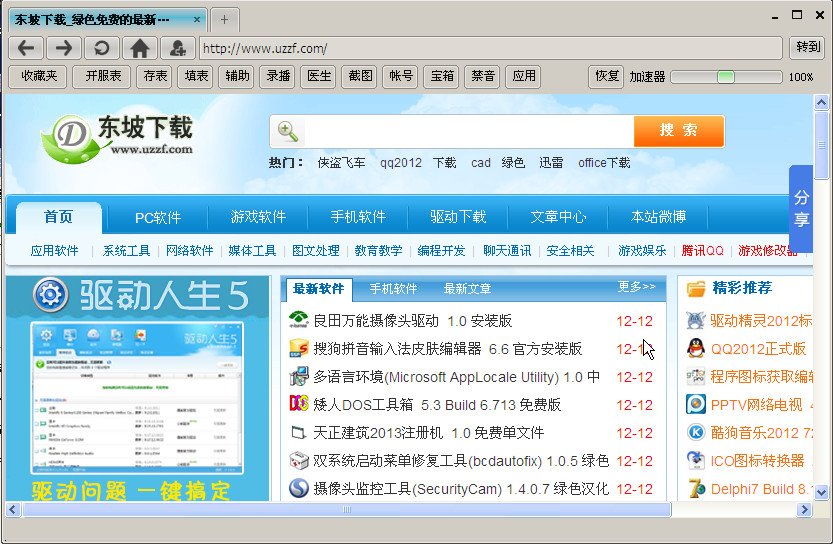Viewport: 833px width, 544px height.
Task: Take a screenshot with 截图 button
Action: (x=360, y=76)
